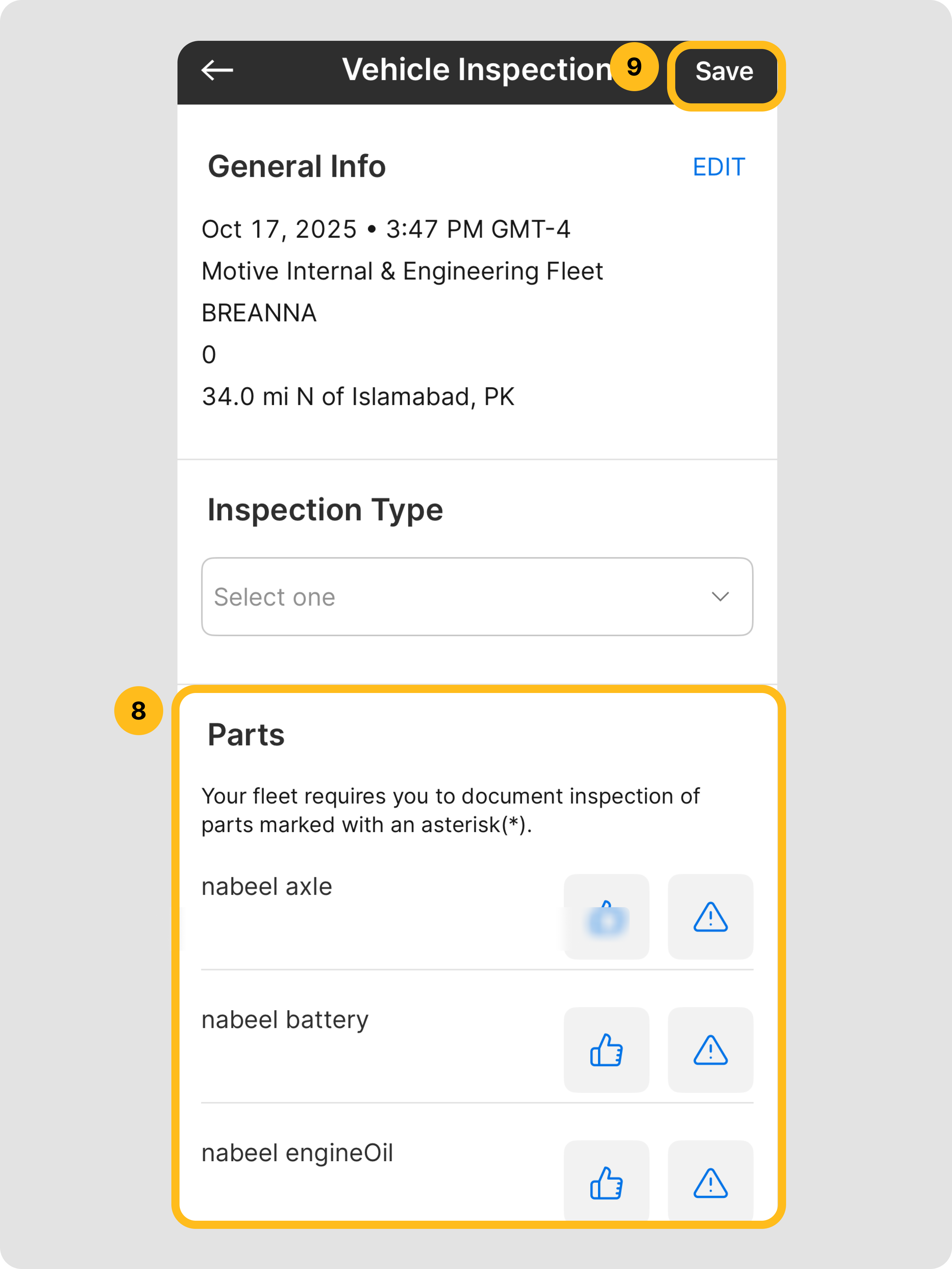Click the yellow number 8 callout badge
This screenshot has height=1269, width=952.
(139, 711)
